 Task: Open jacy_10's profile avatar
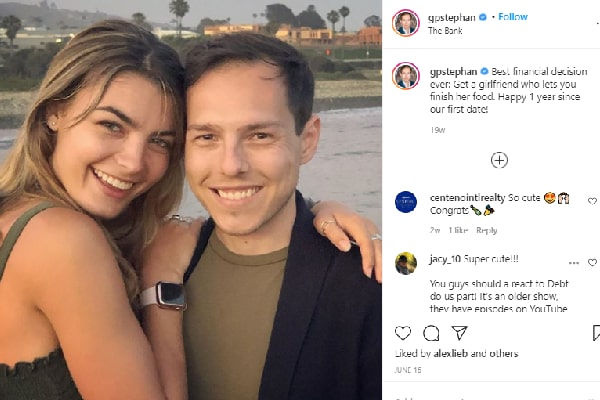click(x=405, y=263)
